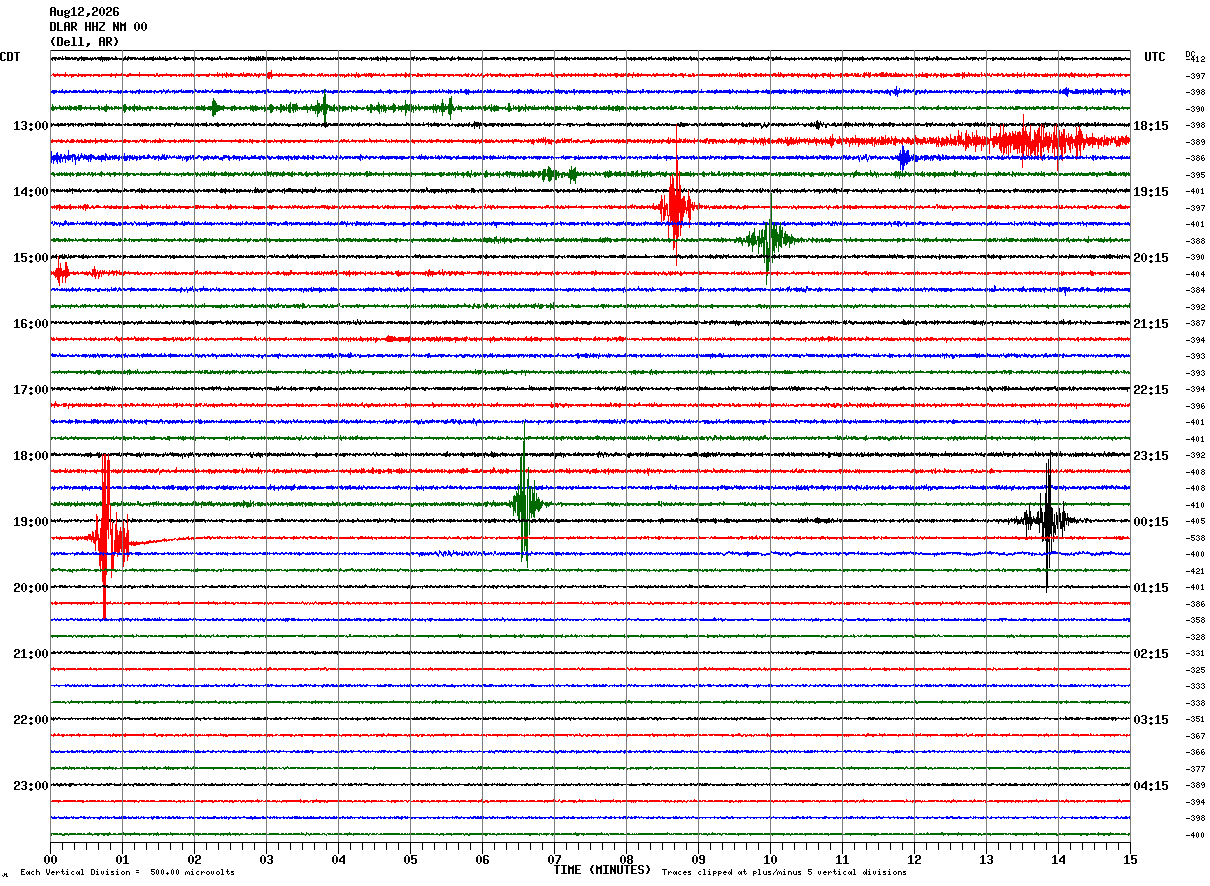The width and height of the screenshot is (1210, 886).
Task: Select the 23:00 CDT hour marker
Action: coord(30,785)
